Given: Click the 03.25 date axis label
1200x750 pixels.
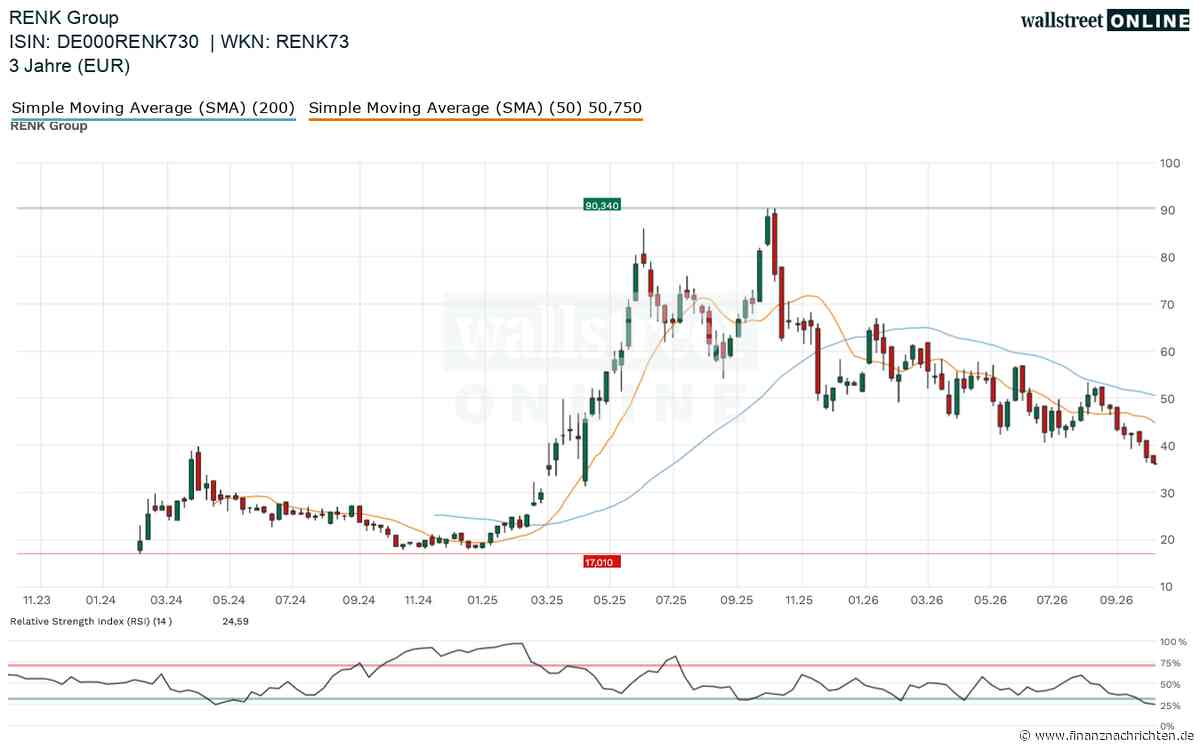Looking at the screenshot, I should click(x=546, y=600).
